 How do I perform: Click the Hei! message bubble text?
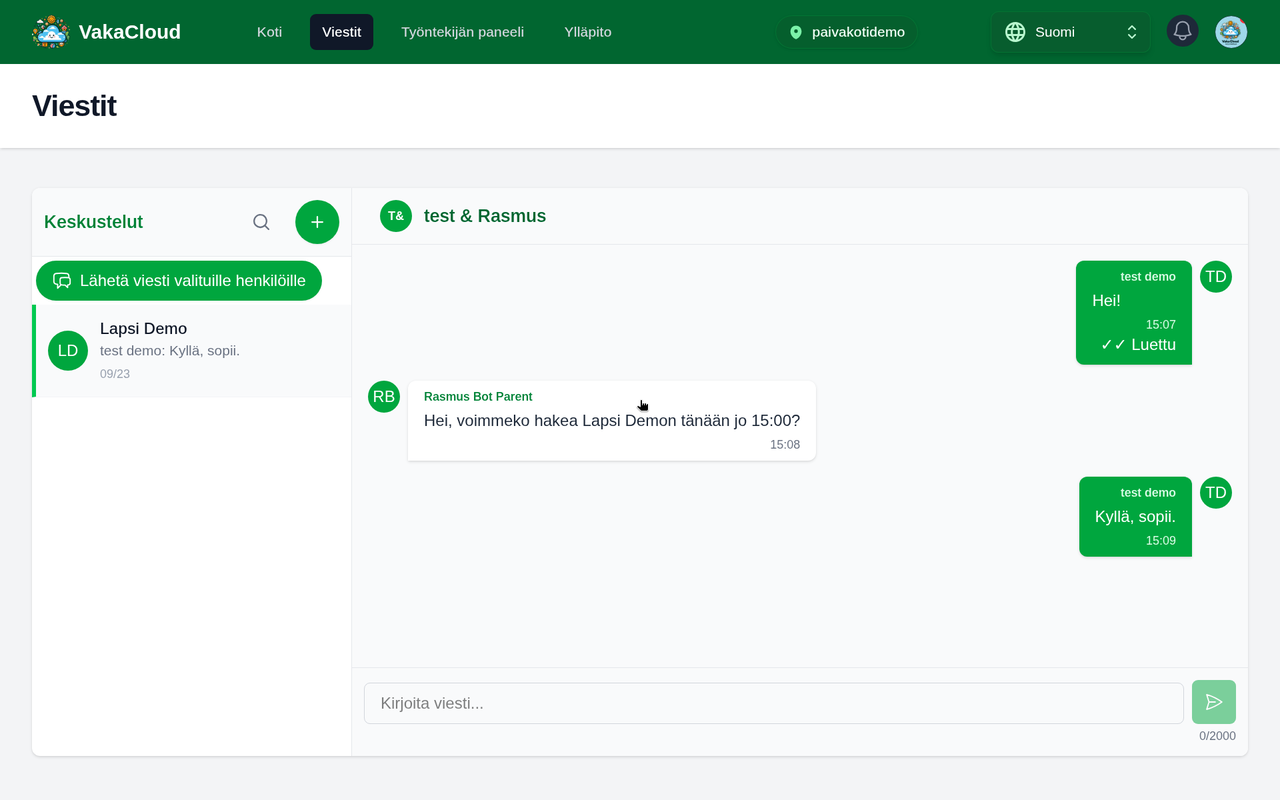click(x=1106, y=300)
